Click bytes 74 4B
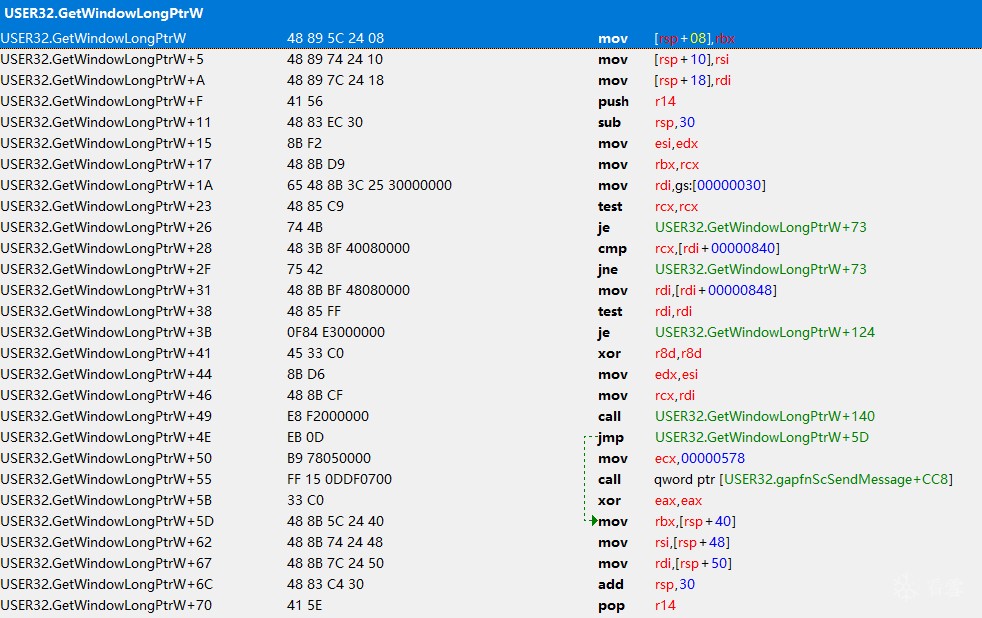 [304, 227]
